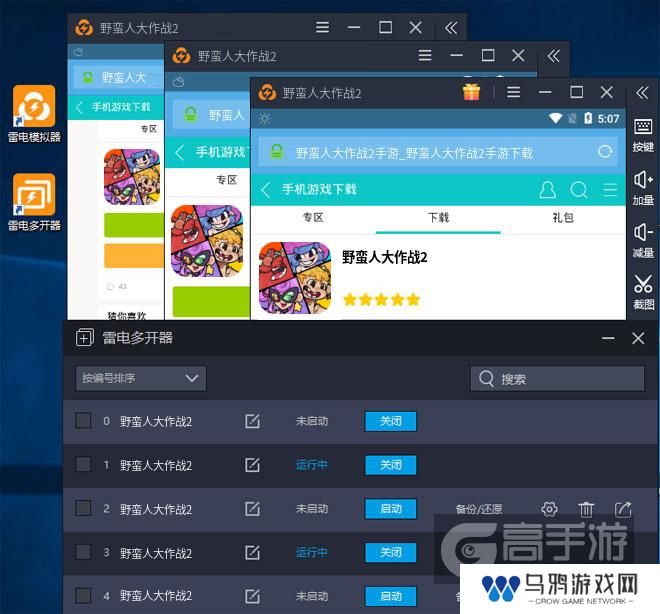Click the 运行中 status of instance 3
This screenshot has width=660, height=614.
click(x=311, y=553)
